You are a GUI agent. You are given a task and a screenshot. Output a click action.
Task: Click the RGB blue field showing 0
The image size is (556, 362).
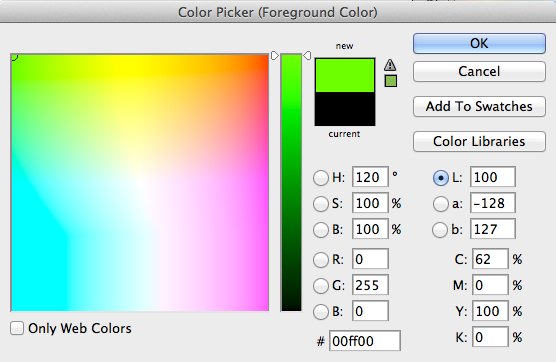point(370,311)
